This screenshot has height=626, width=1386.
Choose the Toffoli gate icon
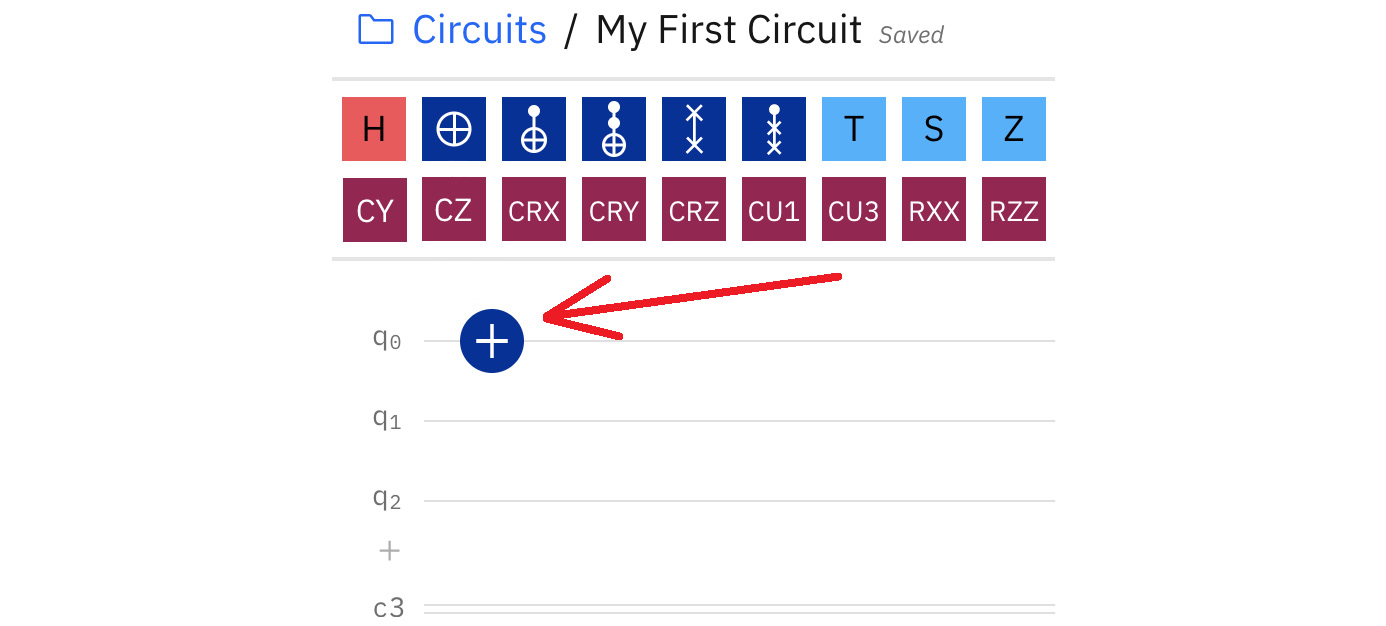[614, 129]
